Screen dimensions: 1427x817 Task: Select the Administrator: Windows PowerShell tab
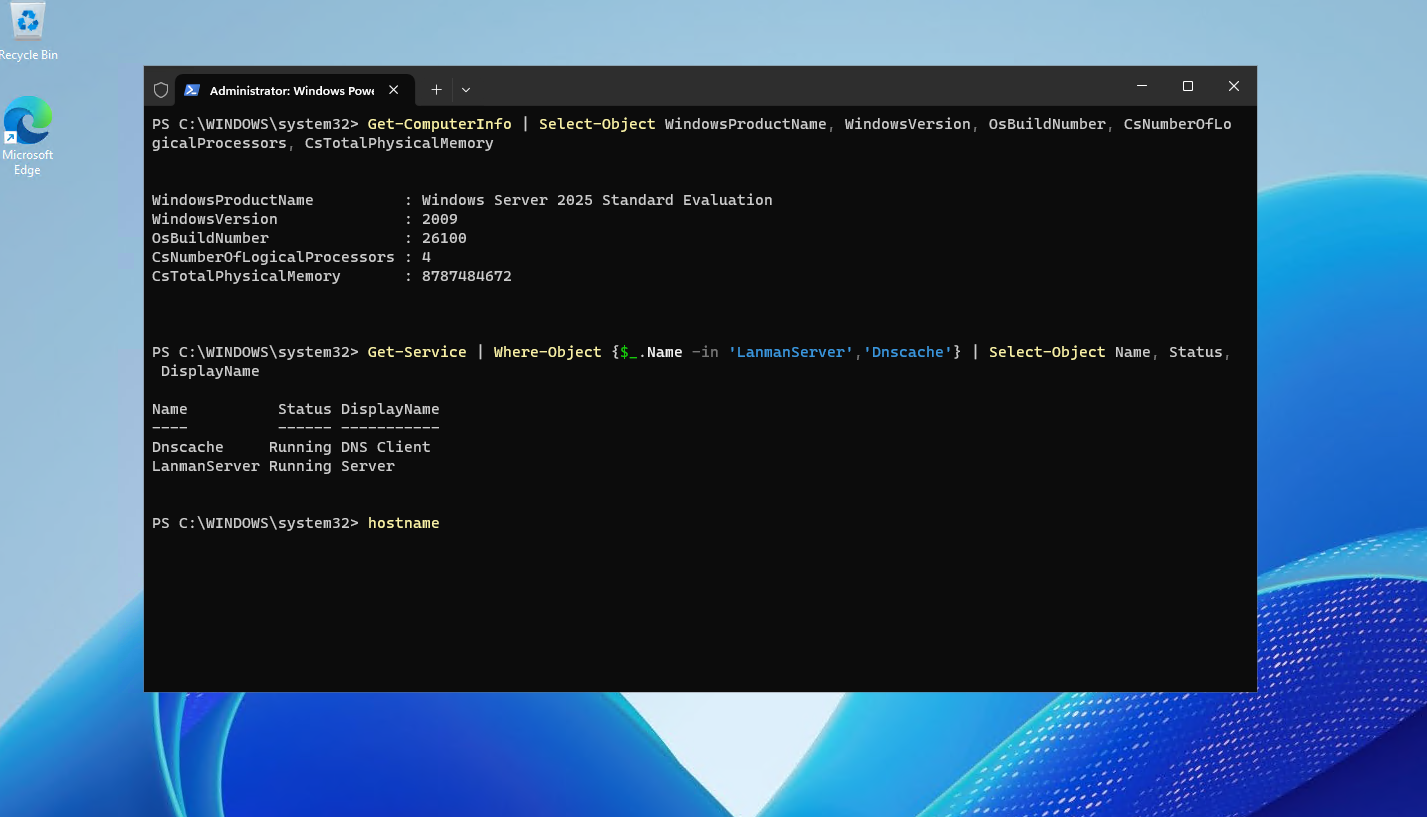coord(292,90)
